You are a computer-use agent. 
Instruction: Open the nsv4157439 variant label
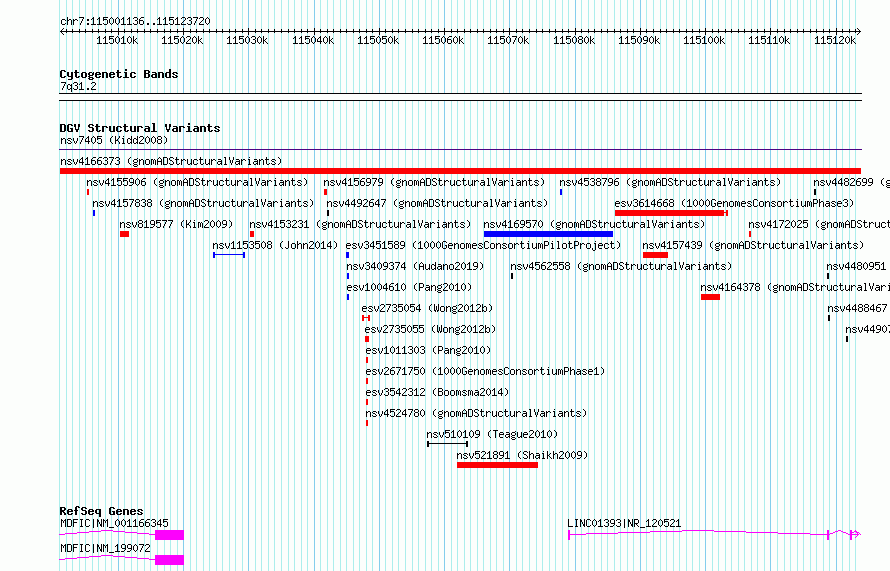[753, 245]
